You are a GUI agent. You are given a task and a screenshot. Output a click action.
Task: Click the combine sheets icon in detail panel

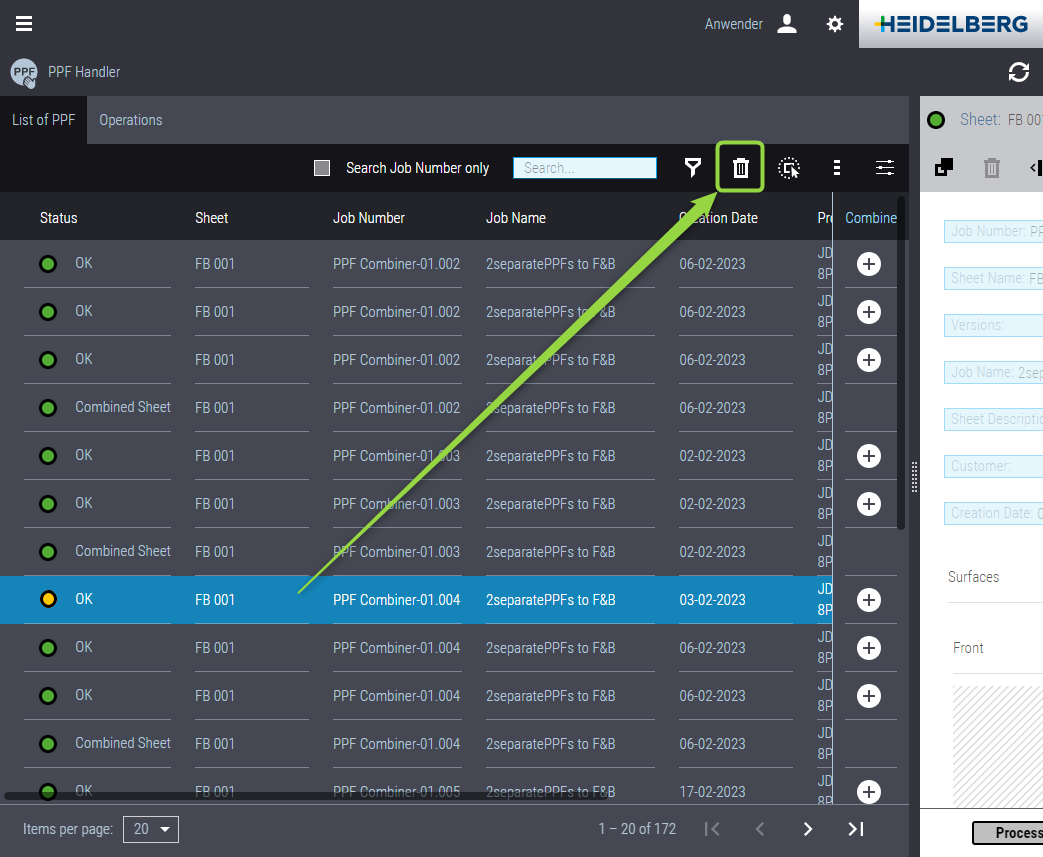[944, 168]
